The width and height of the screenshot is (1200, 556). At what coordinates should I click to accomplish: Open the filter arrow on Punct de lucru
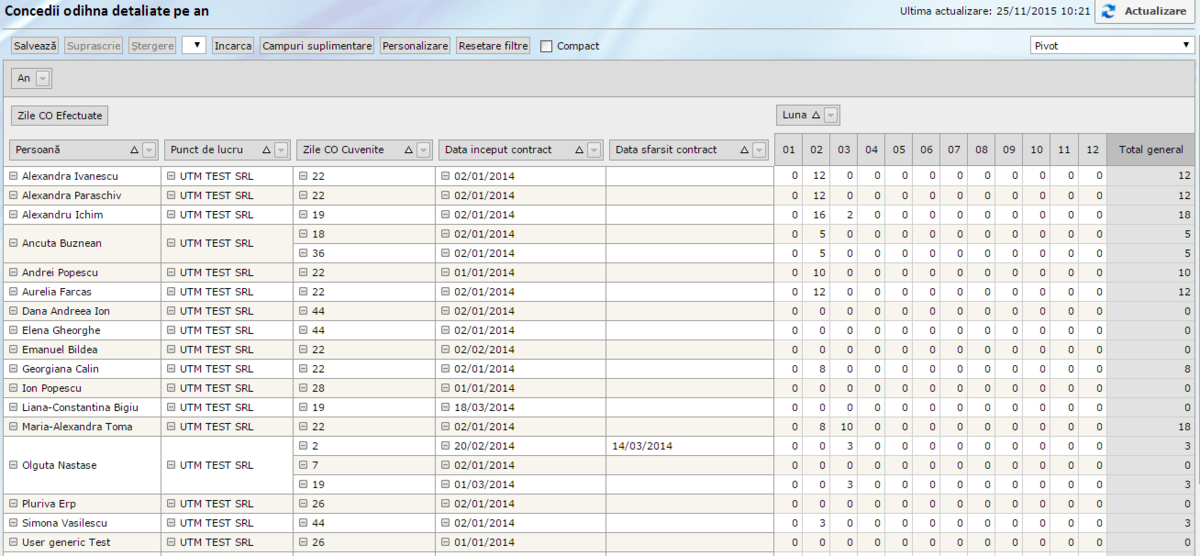[282, 150]
